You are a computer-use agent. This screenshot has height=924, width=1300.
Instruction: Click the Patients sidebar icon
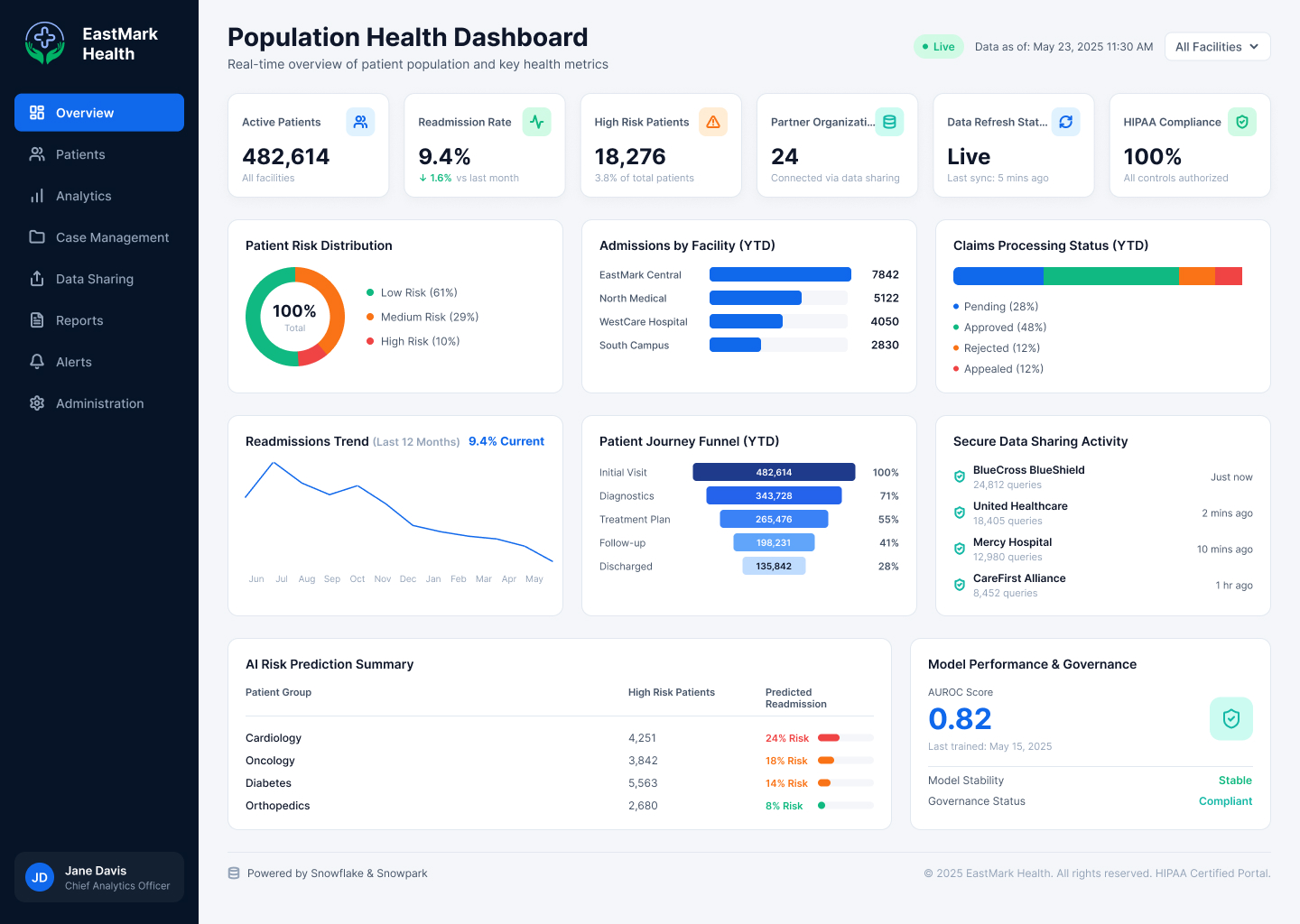pyautogui.click(x=37, y=154)
